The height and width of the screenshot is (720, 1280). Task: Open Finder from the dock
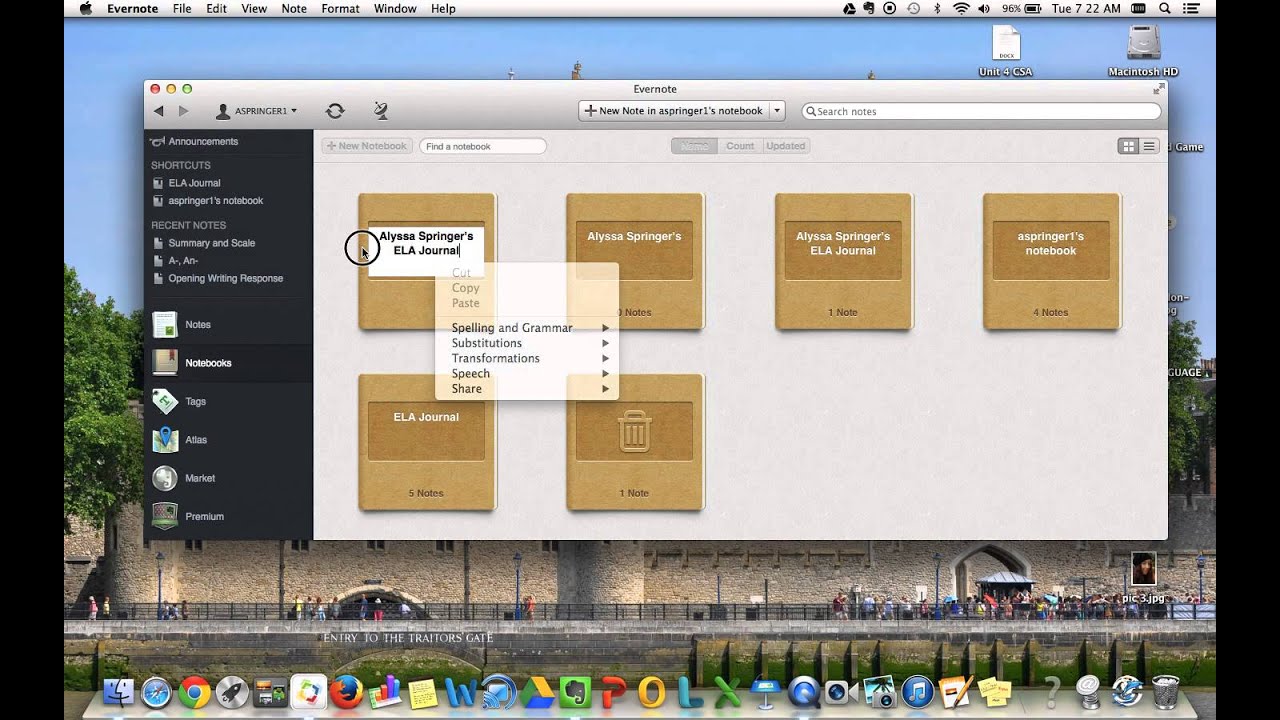[x=118, y=692]
